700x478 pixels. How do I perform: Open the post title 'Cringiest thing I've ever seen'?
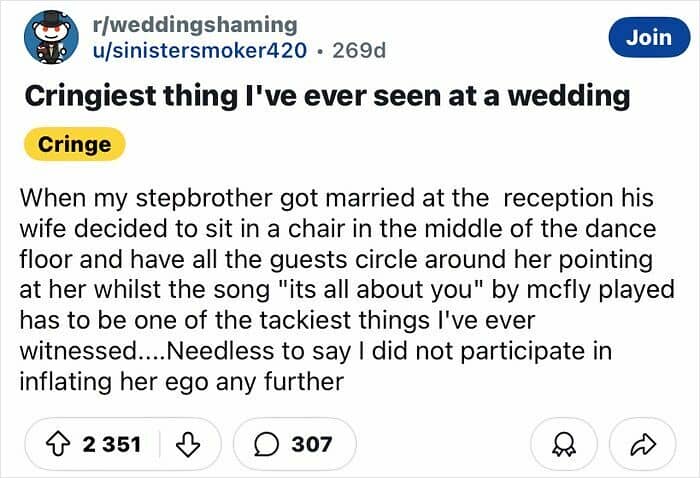click(x=327, y=96)
